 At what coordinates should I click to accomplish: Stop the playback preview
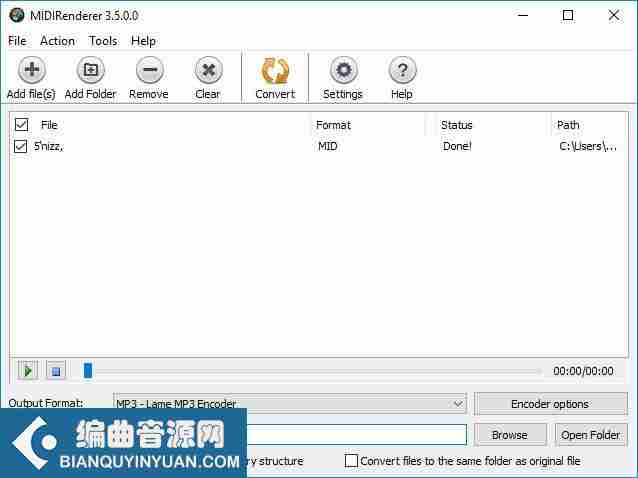[56, 371]
